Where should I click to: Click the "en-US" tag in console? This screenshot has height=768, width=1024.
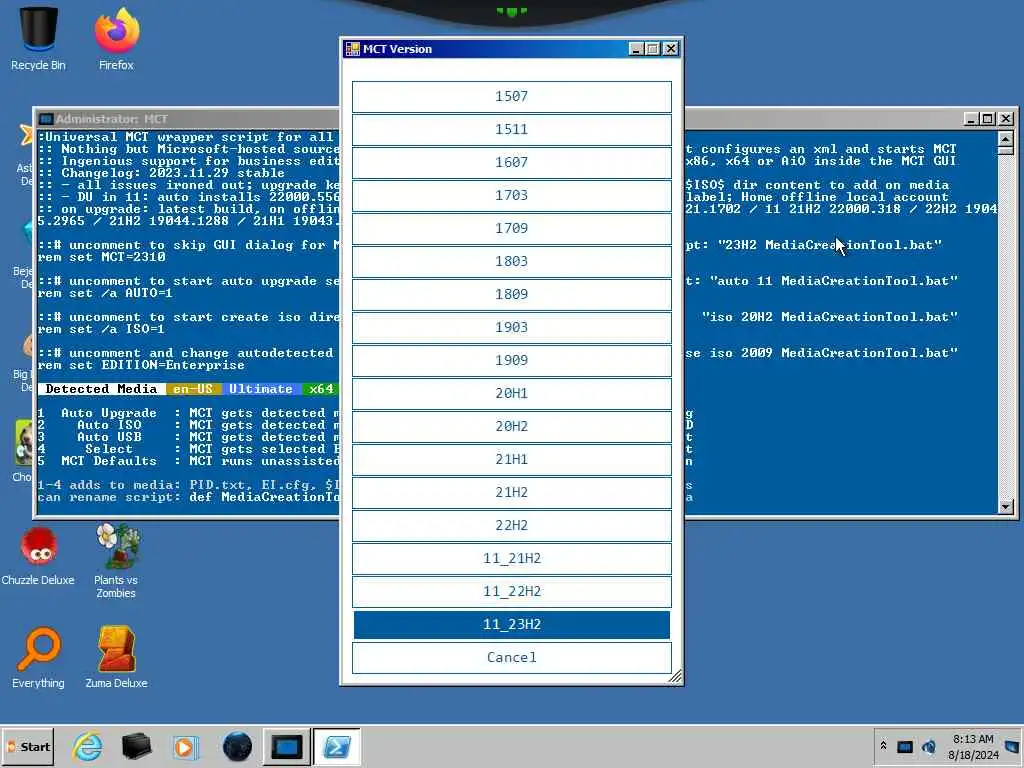pos(193,389)
